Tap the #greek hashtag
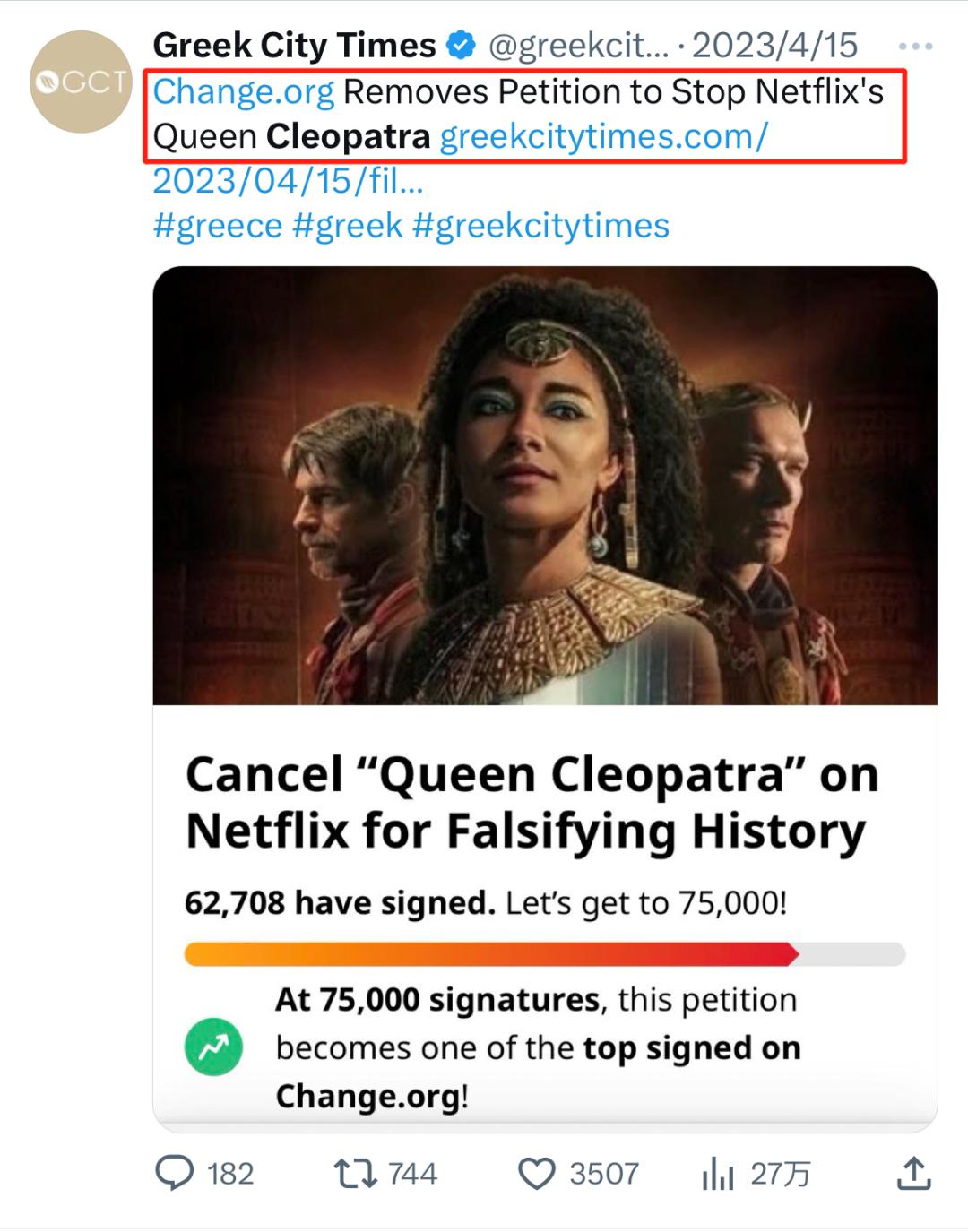This screenshot has width=968, height=1232. click(x=348, y=226)
